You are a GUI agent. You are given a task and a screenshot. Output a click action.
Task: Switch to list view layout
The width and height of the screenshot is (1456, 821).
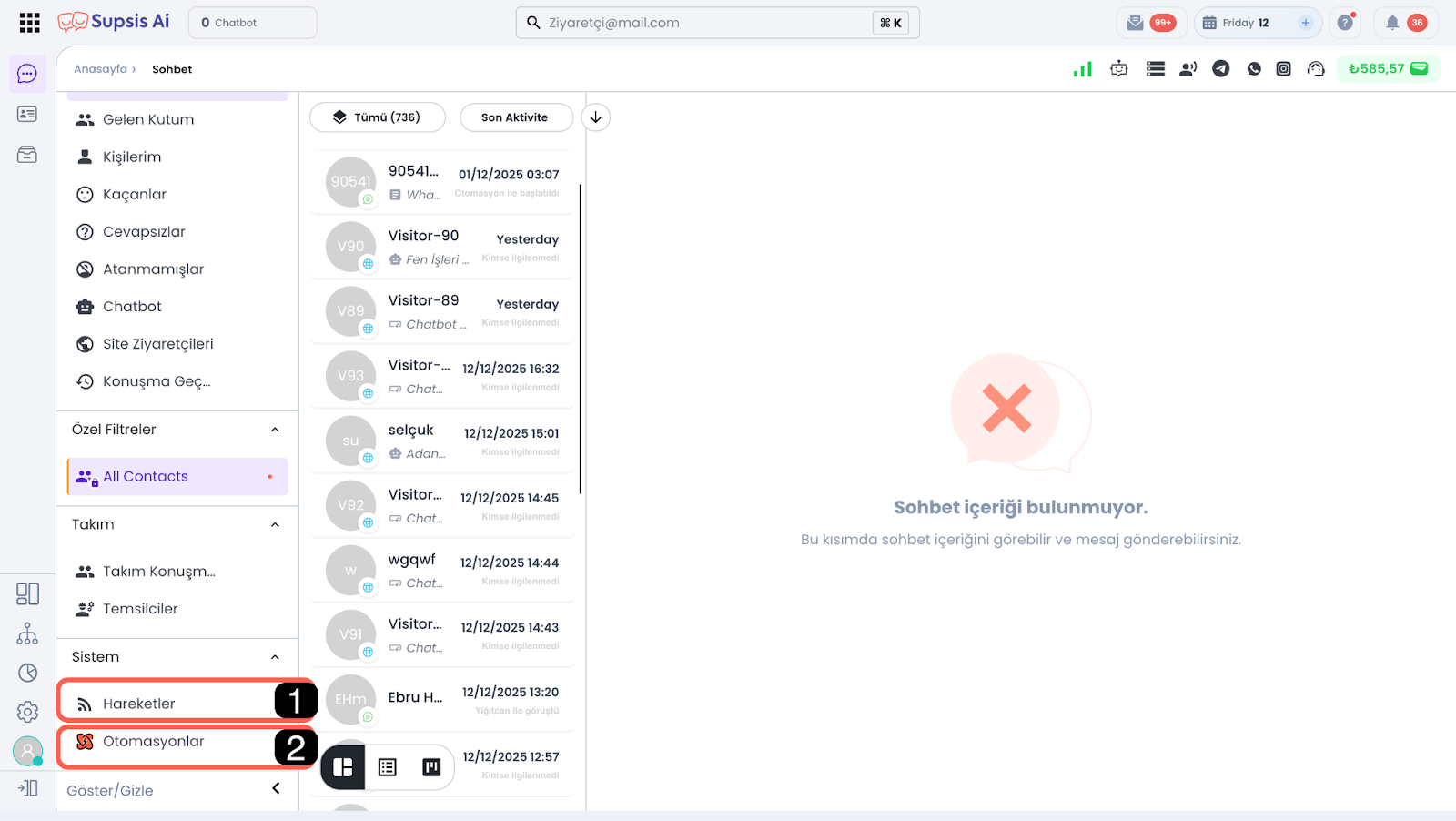tap(388, 767)
